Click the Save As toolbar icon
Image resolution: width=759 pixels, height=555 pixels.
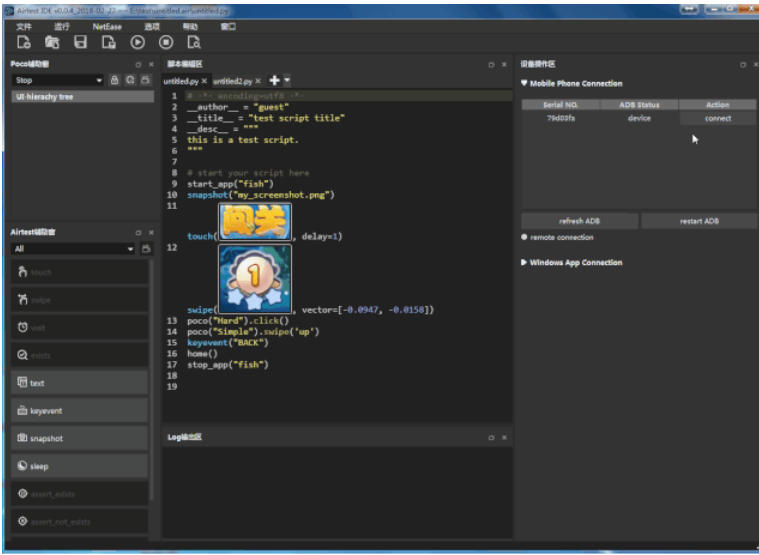pos(109,43)
